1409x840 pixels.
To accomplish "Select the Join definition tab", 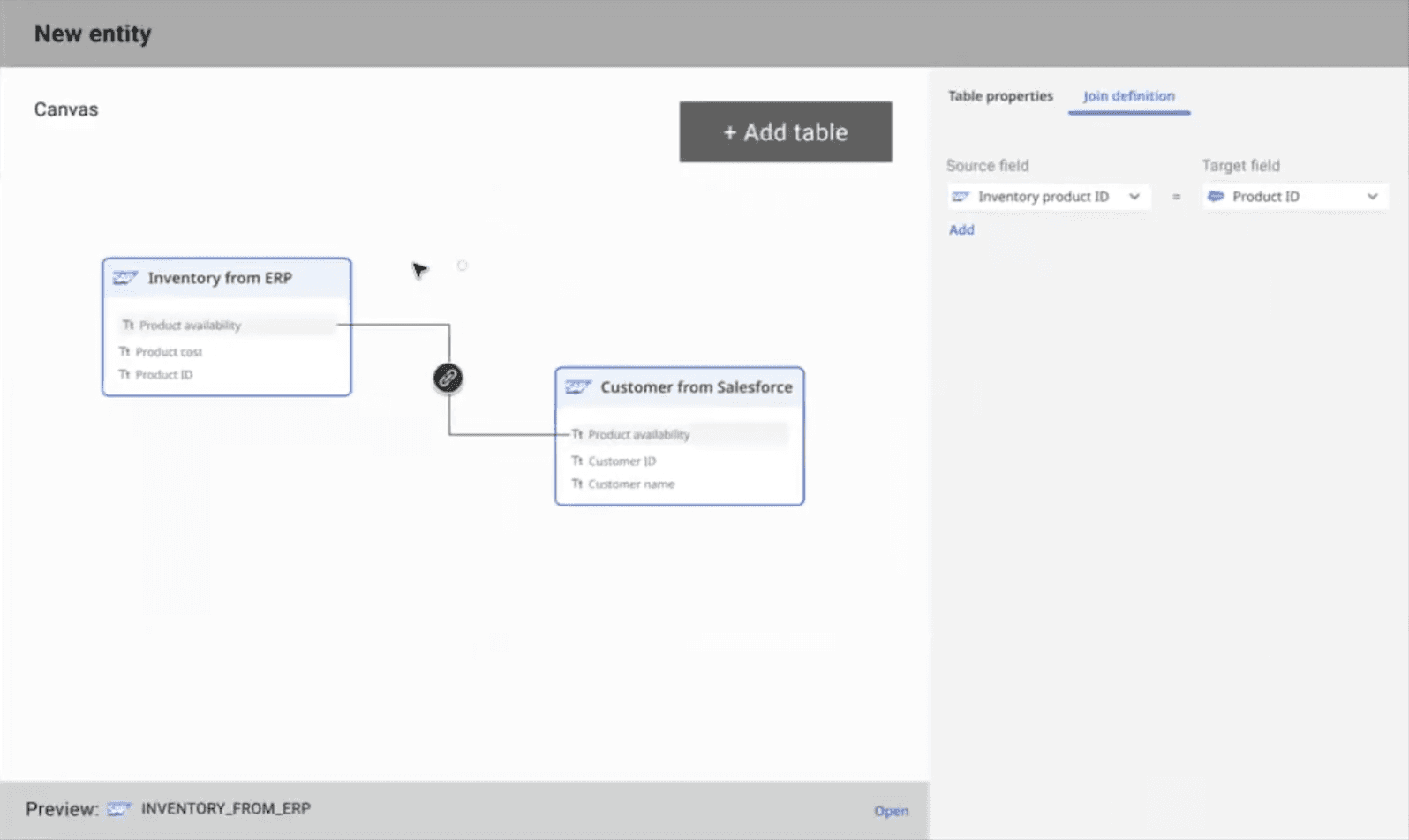I will [x=1129, y=95].
